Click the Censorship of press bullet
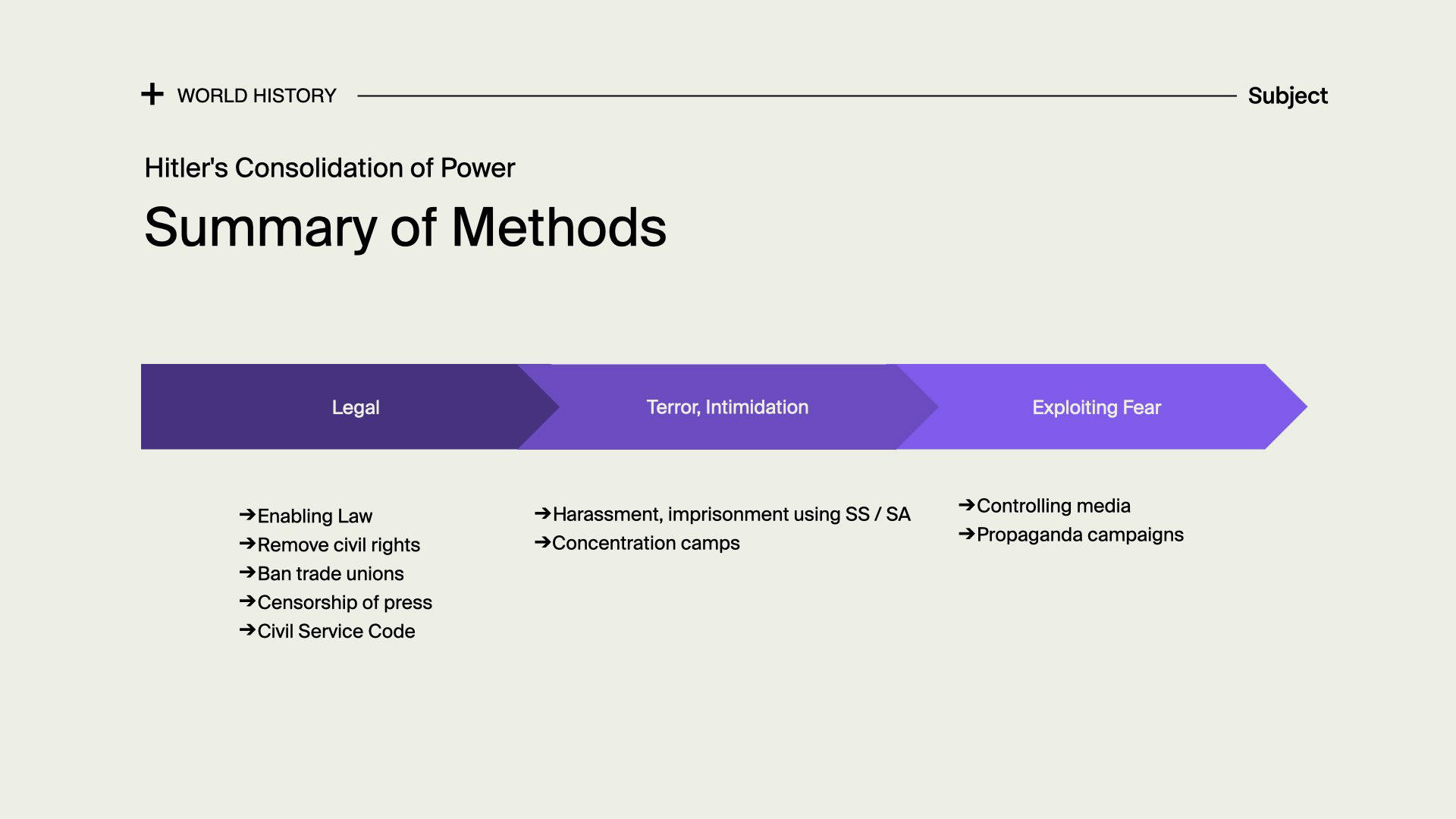Screen dimensions: 1456x819 (x=335, y=602)
